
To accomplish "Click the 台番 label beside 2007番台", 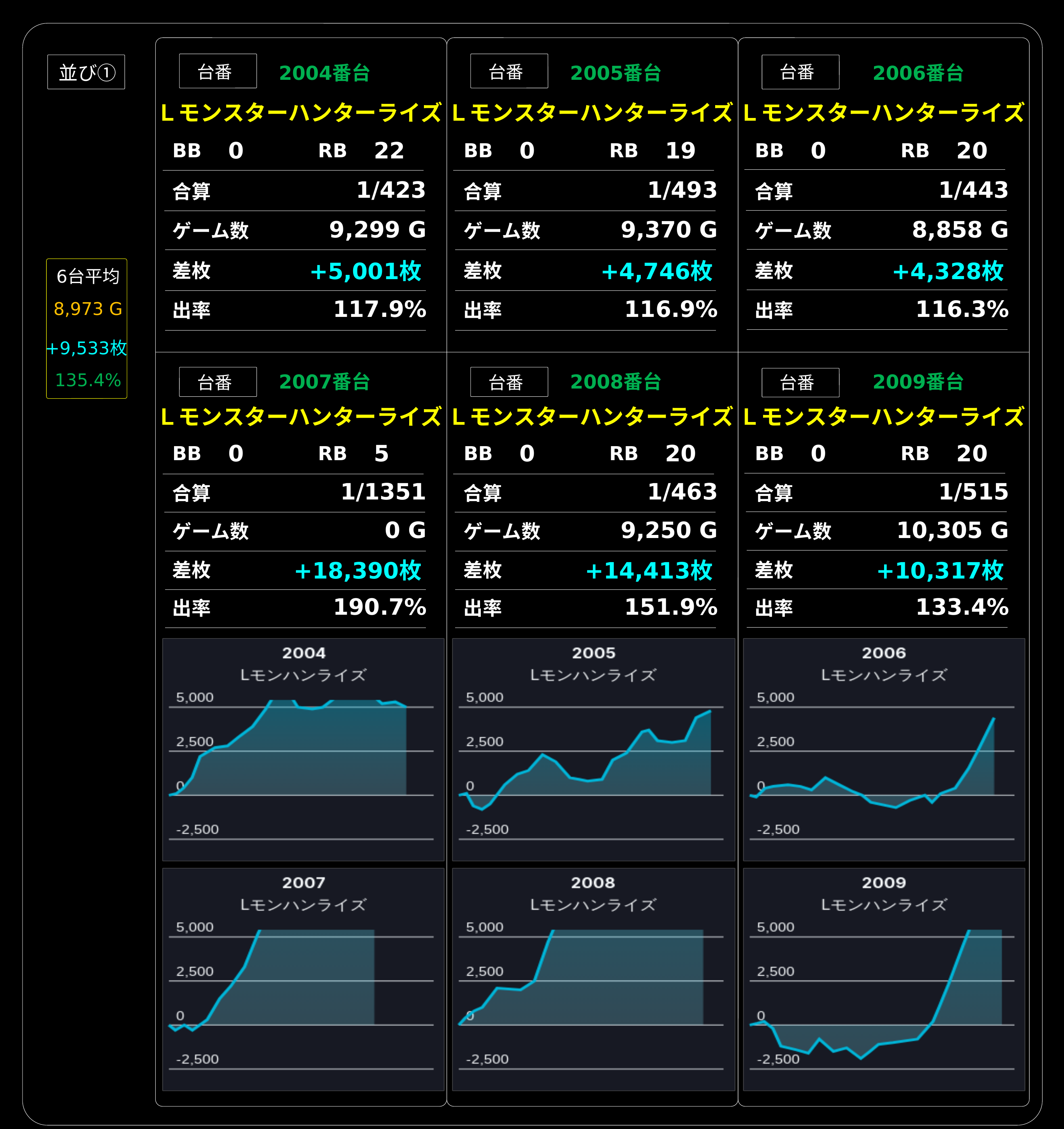I will [x=218, y=382].
